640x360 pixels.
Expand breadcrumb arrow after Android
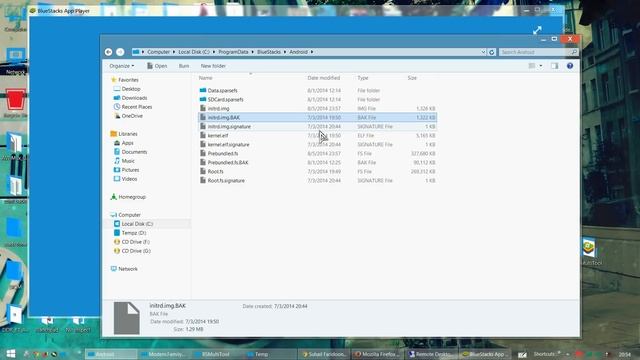[312, 52]
